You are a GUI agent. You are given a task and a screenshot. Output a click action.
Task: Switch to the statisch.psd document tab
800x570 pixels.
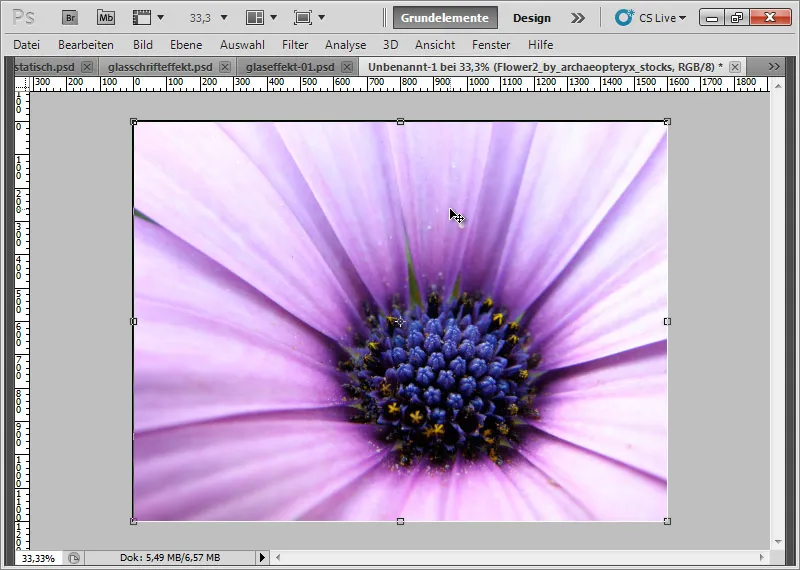[45, 67]
